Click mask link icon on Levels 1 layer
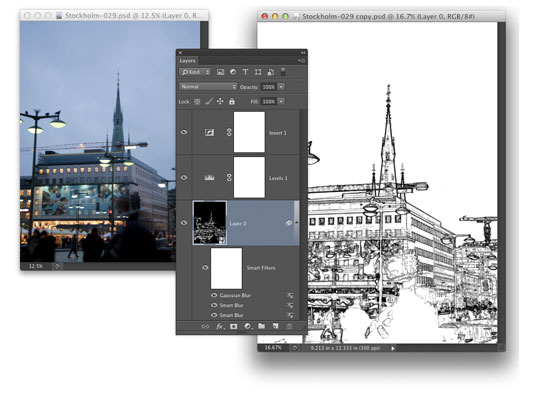This screenshot has width=533, height=400. click(x=229, y=177)
